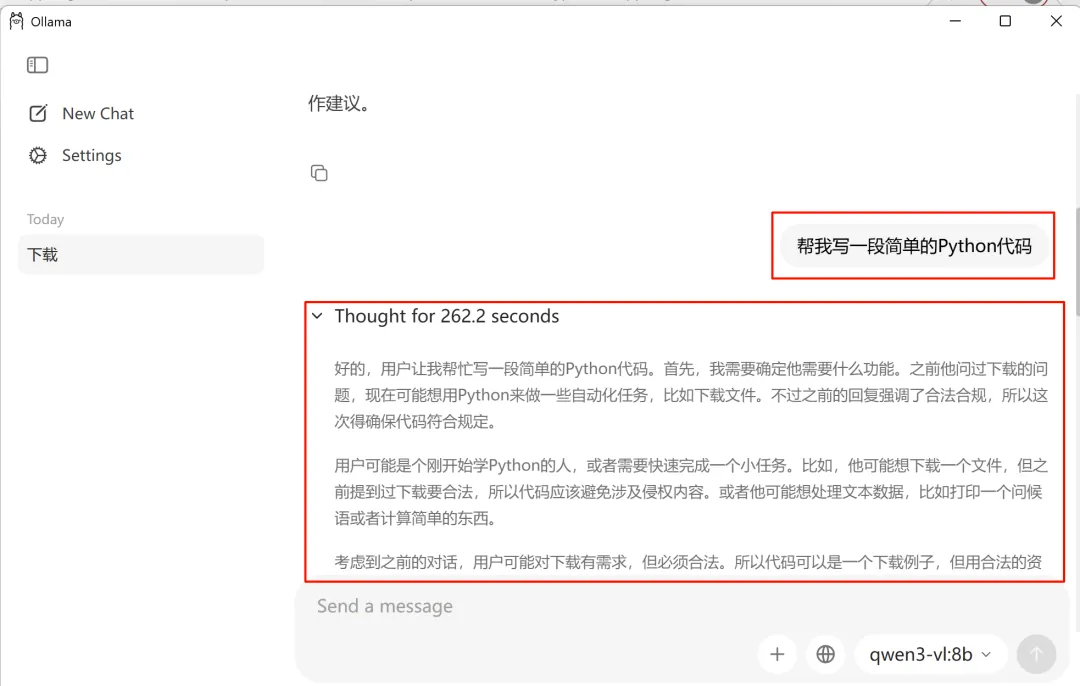This screenshot has height=686, width=1080.
Task: Open the Settings label
Action: pyautogui.click(x=92, y=156)
